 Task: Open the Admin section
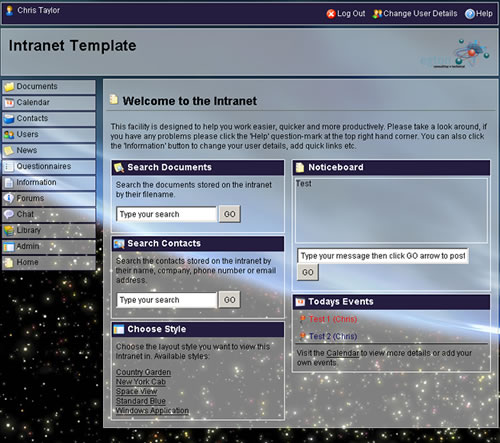pos(49,247)
